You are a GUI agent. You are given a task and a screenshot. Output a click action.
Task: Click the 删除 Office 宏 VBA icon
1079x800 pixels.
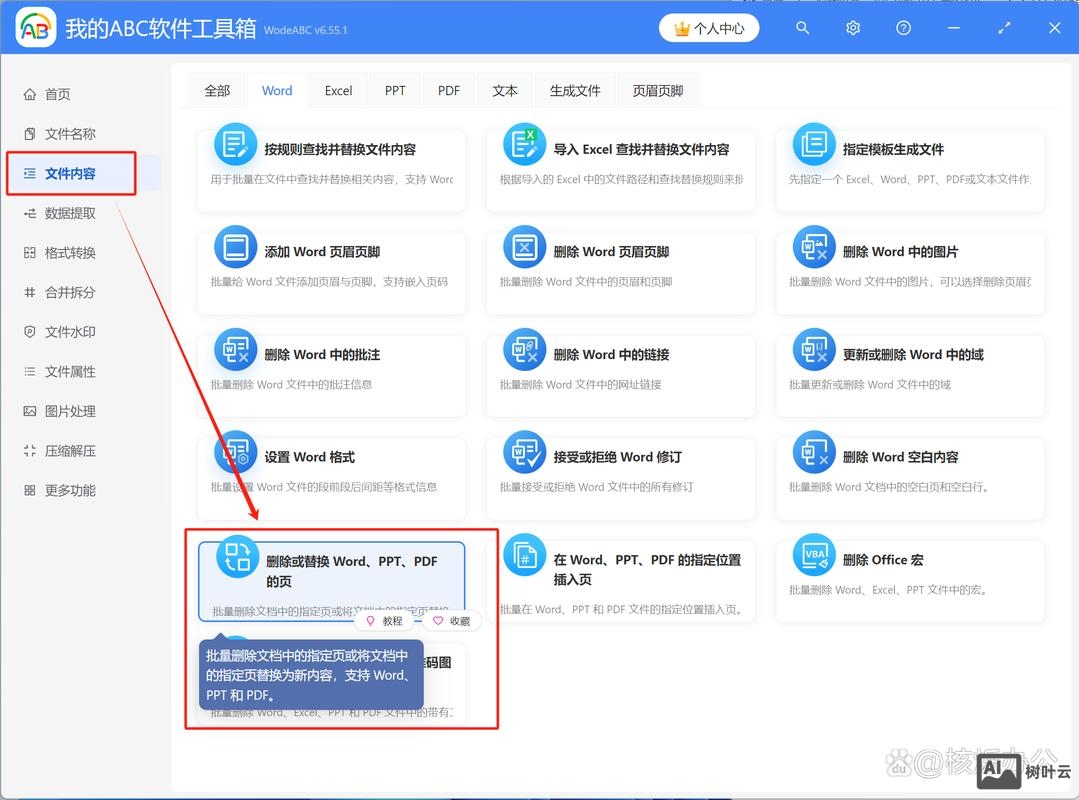pos(813,555)
